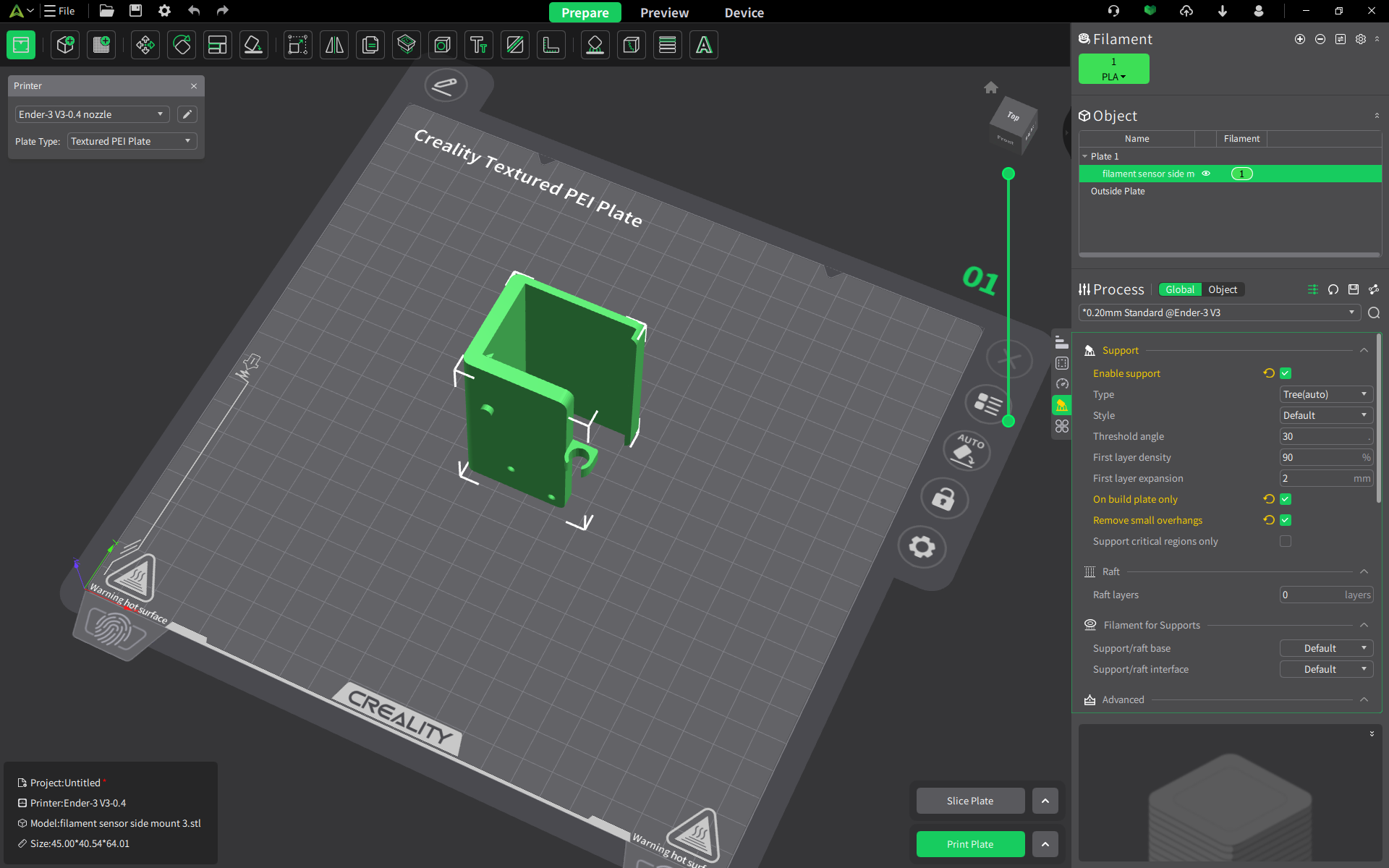This screenshot has height=868, width=1389.
Task: Click the Add plate icon
Action: [101, 45]
